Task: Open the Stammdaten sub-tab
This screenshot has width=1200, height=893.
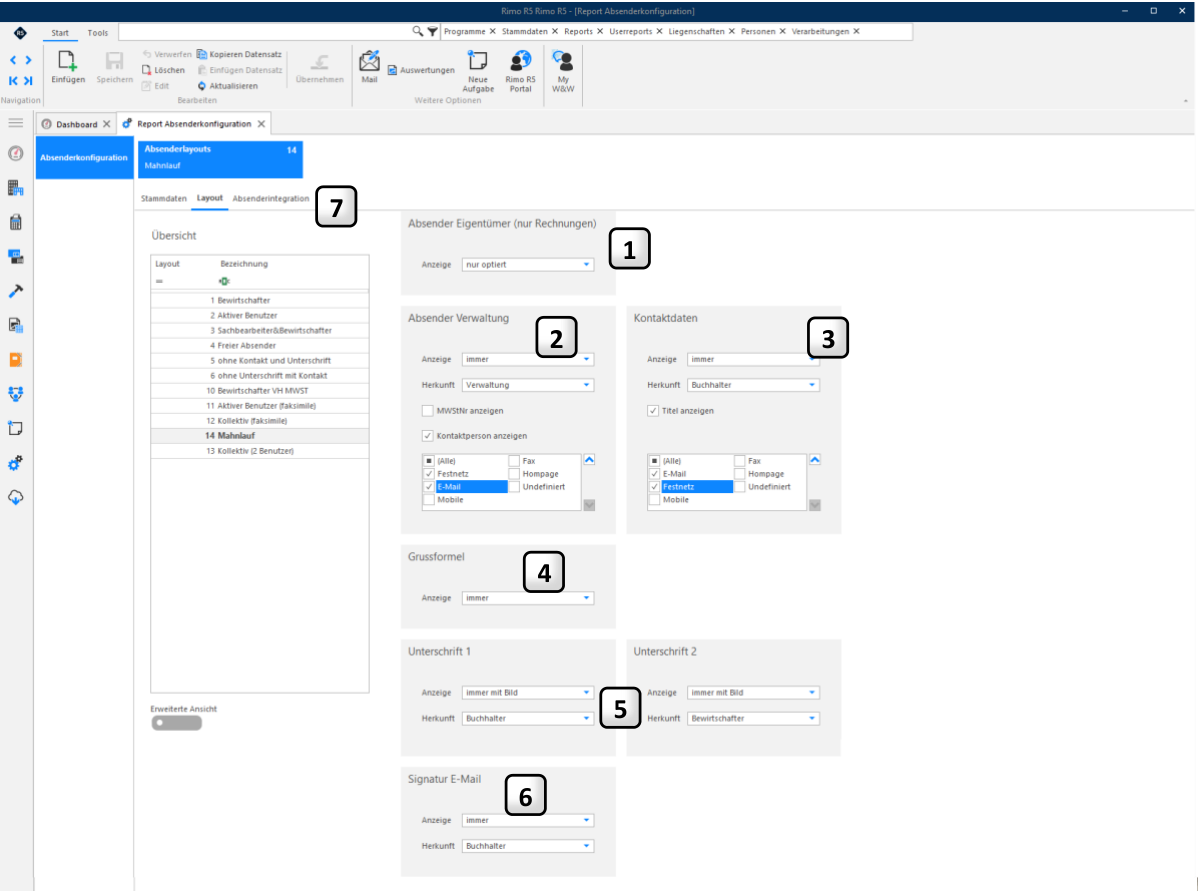Action: pos(164,199)
